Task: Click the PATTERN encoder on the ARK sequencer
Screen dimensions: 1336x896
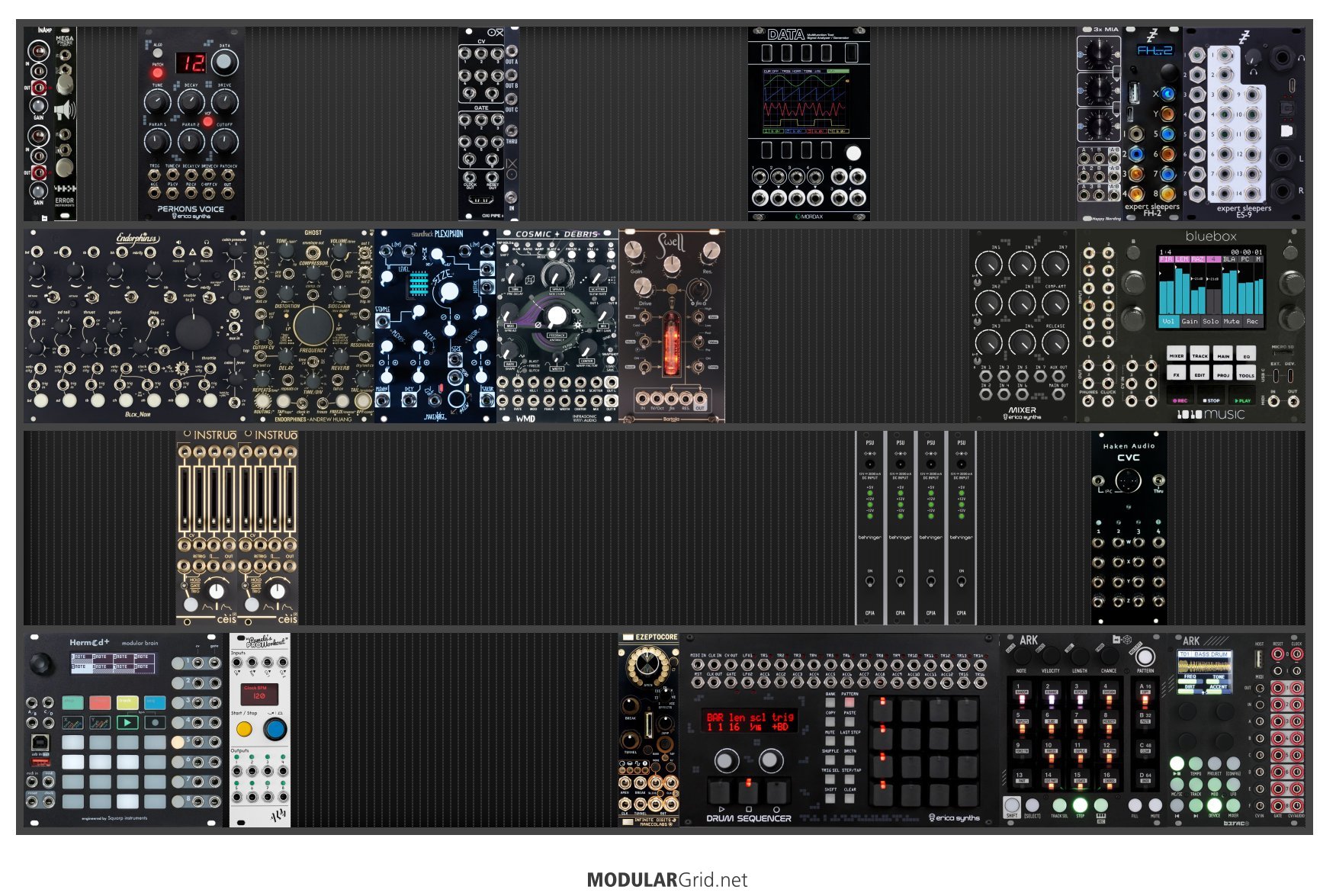Action: [x=1145, y=657]
